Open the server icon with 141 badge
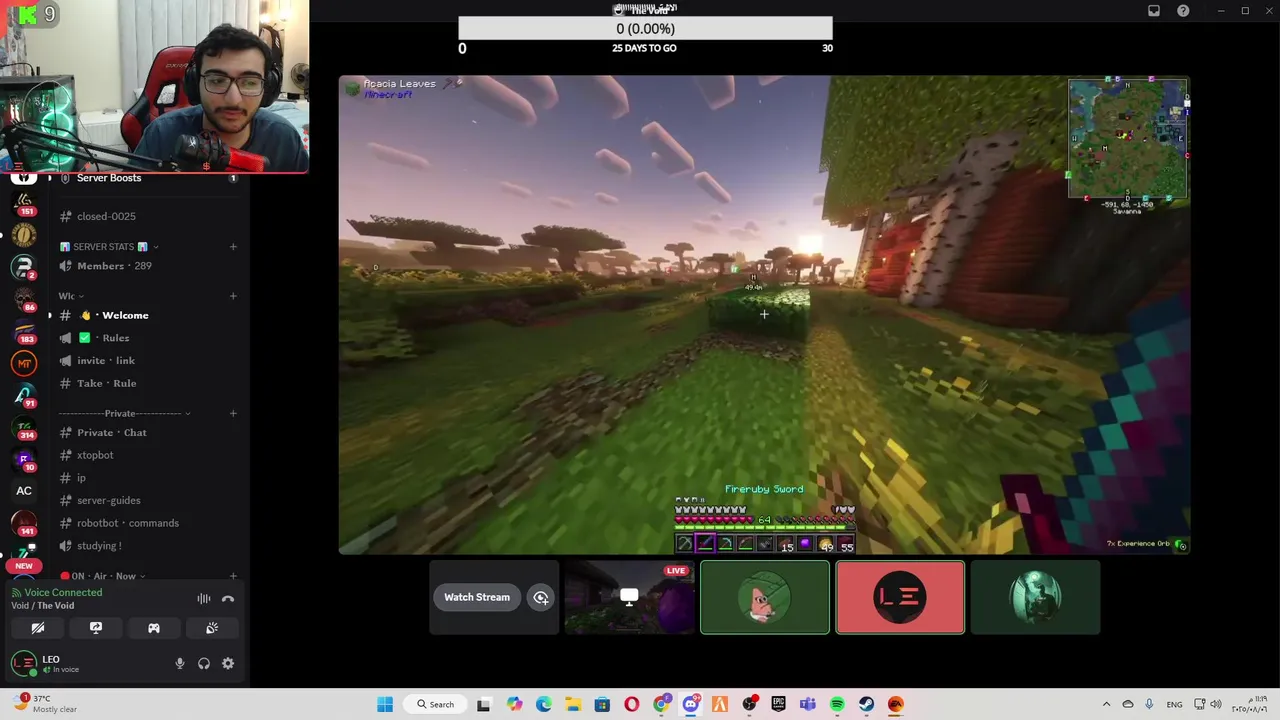The height and width of the screenshot is (720, 1280). pyautogui.click(x=24, y=523)
